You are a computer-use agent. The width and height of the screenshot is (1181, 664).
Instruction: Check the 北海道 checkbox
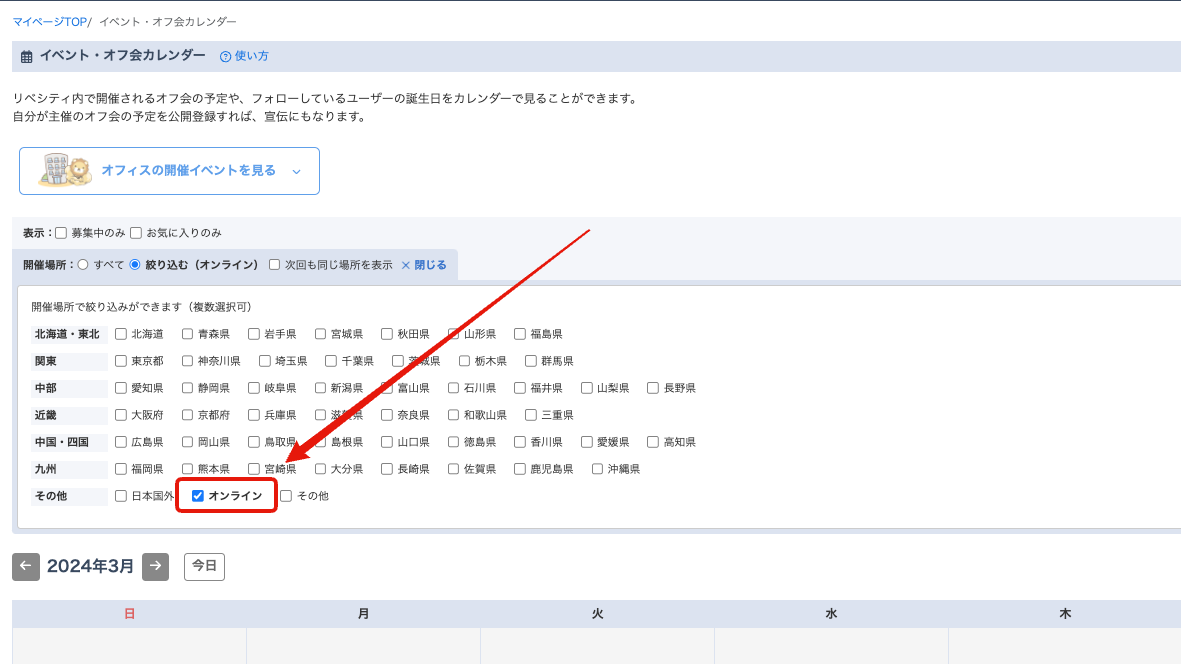point(121,334)
